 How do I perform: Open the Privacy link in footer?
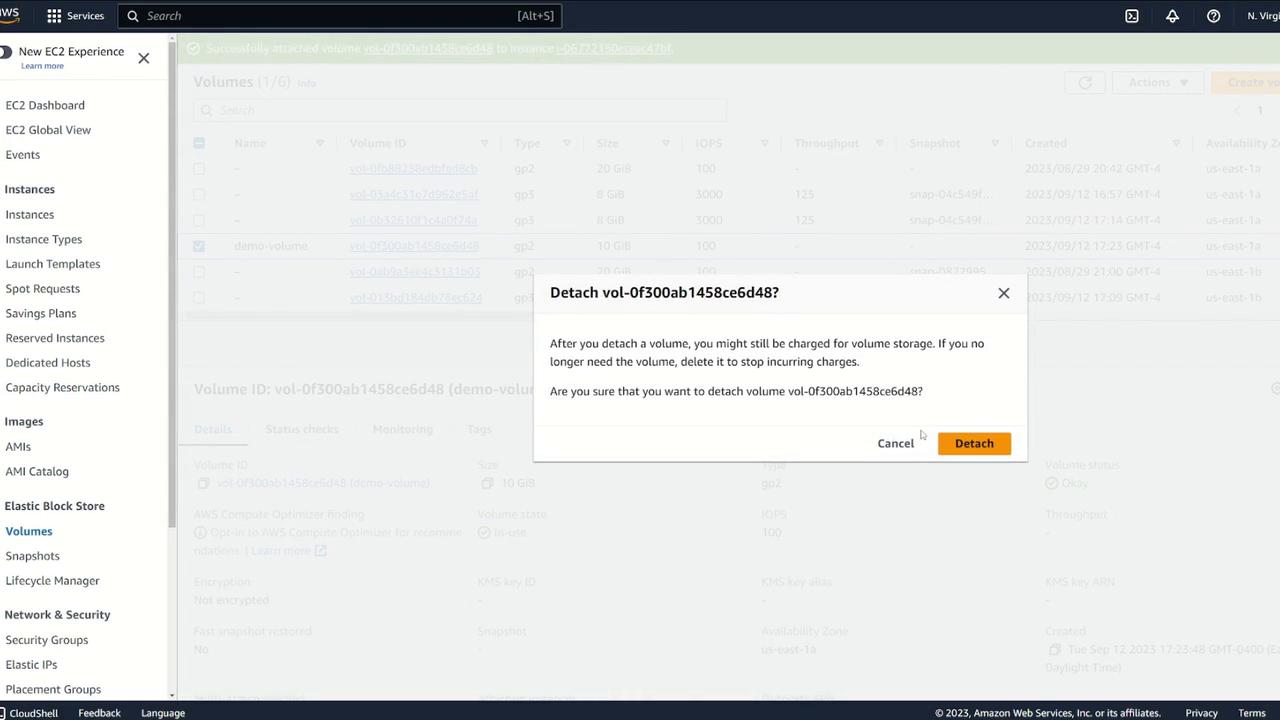tap(1202, 713)
